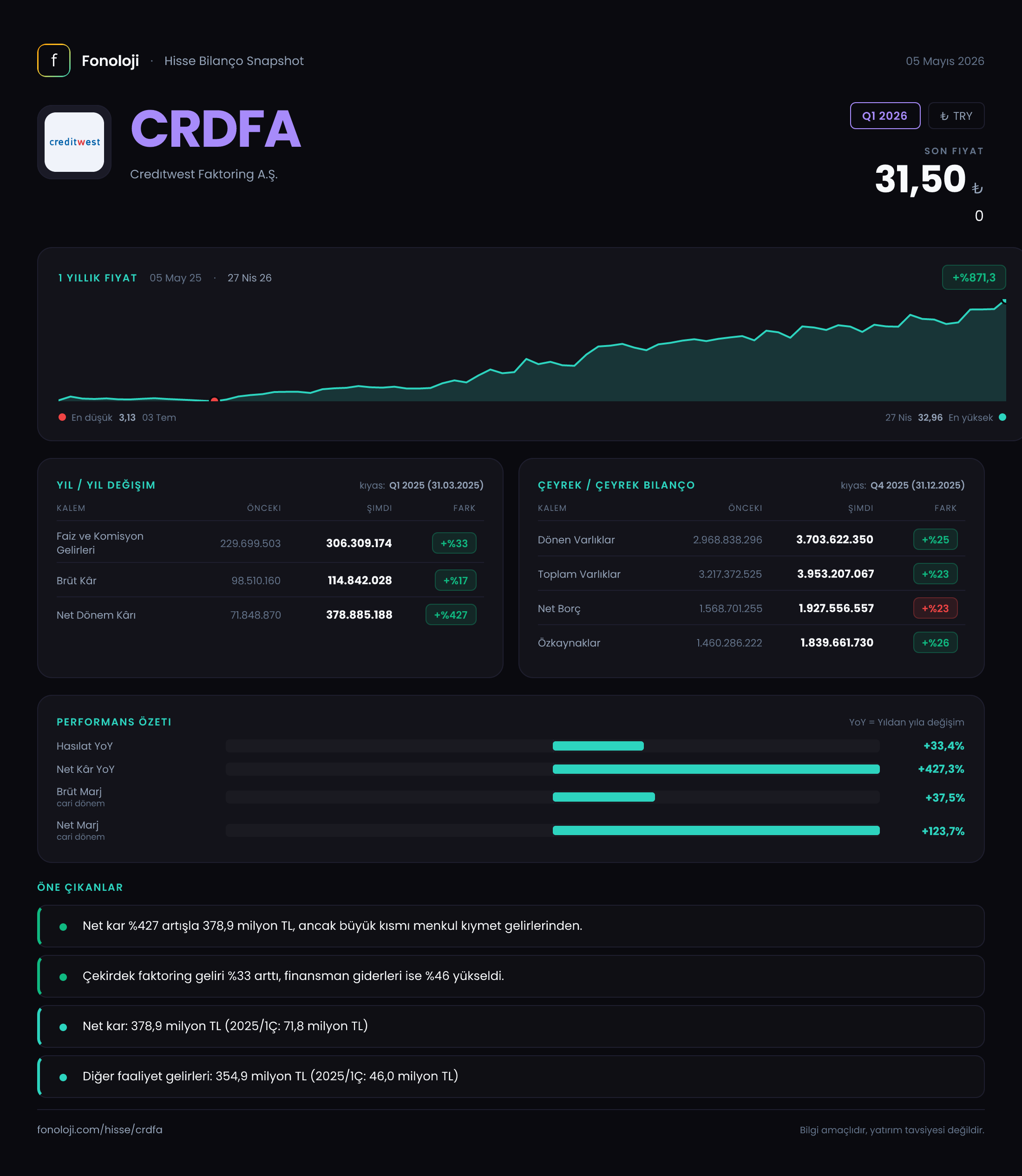Click the +%26 badge for Özkaynaklar
Screen dimensions: 1022x1176
click(935, 642)
